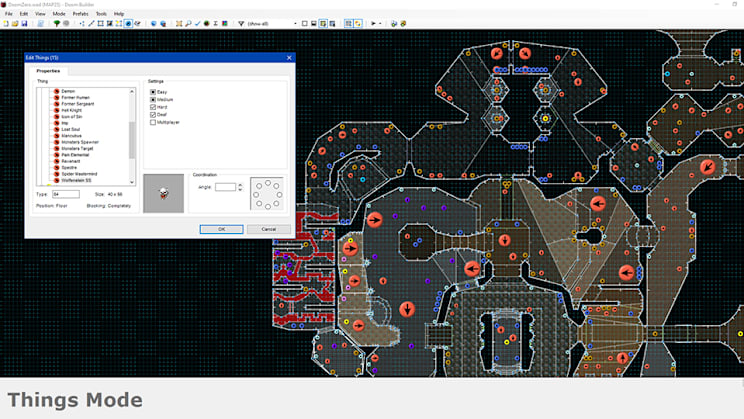Enable the Multiplayer checkbox
Viewport: 744px width, 419px height.
pyautogui.click(x=153, y=122)
